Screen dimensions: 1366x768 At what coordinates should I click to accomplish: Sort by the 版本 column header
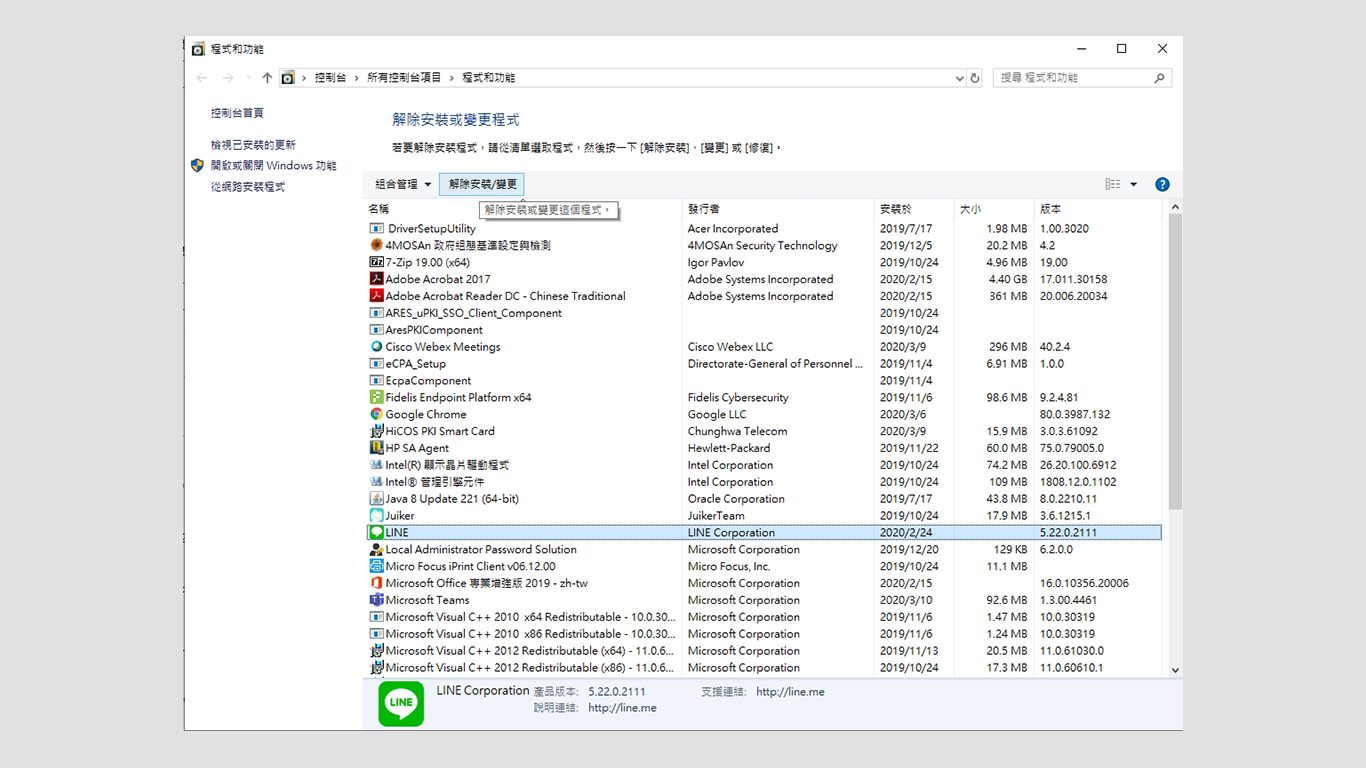(x=1098, y=209)
